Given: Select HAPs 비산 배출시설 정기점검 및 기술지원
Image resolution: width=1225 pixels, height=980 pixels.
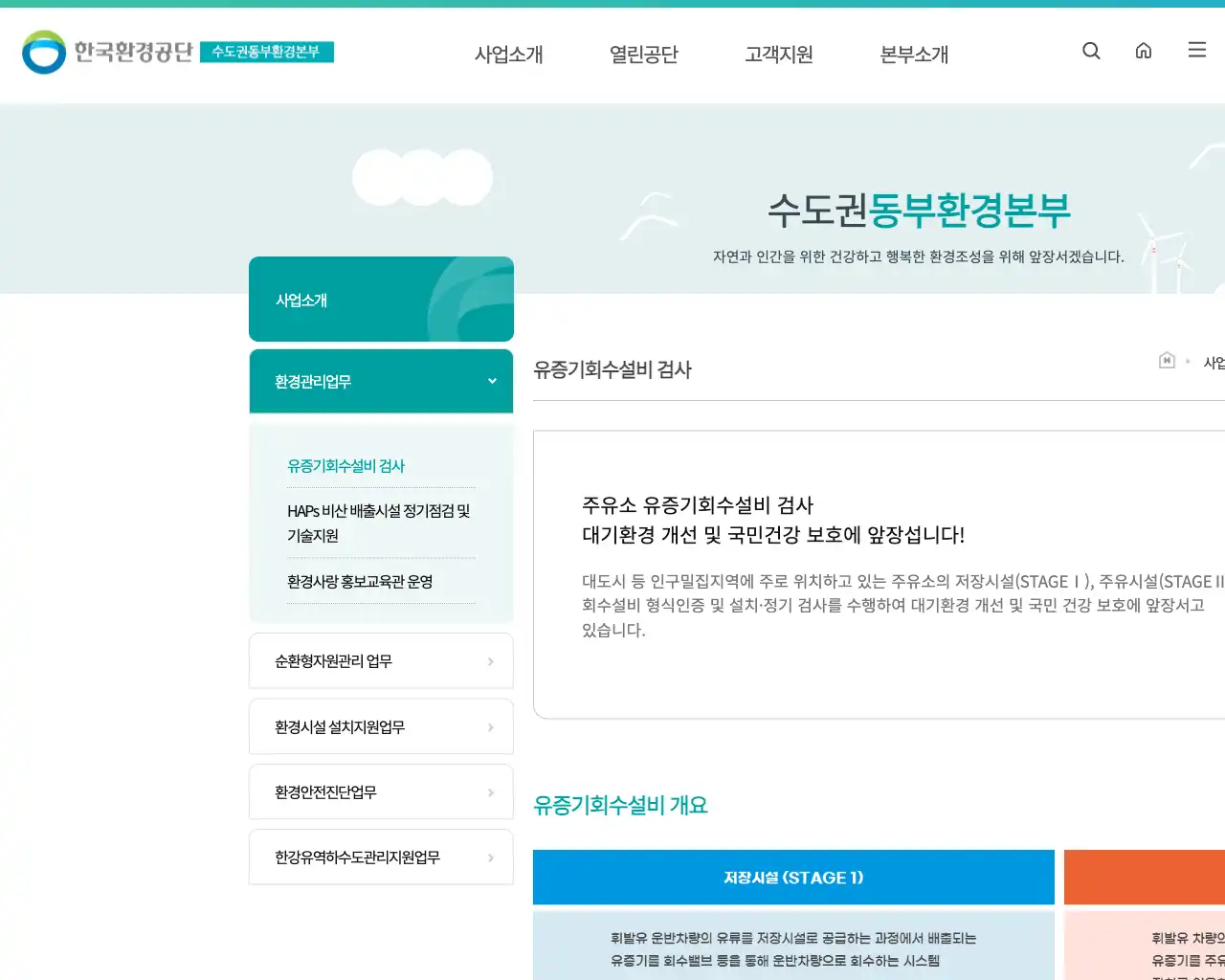Looking at the screenshot, I should point(377,523).
